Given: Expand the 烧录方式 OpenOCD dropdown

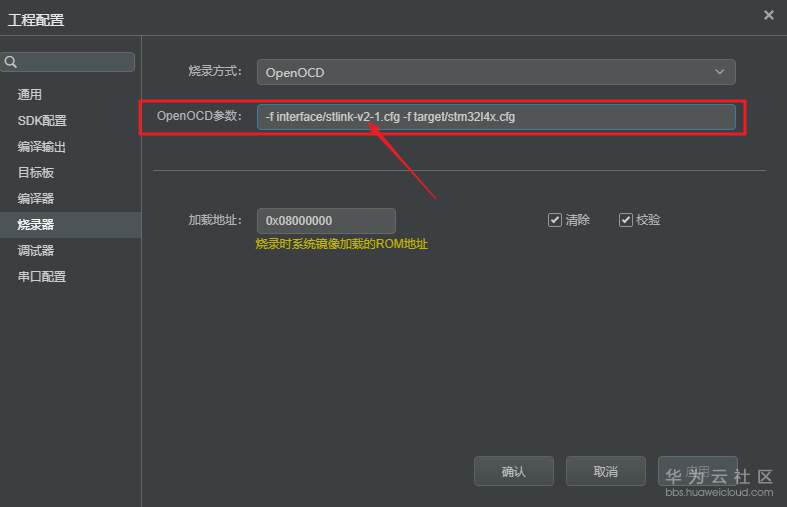Looking at the screenshot, I should click(x=496, y=72).
